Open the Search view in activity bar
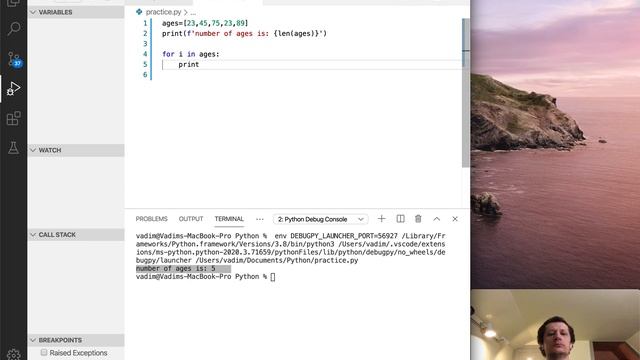Screen dimensions: 640x360 click(13, 29)
